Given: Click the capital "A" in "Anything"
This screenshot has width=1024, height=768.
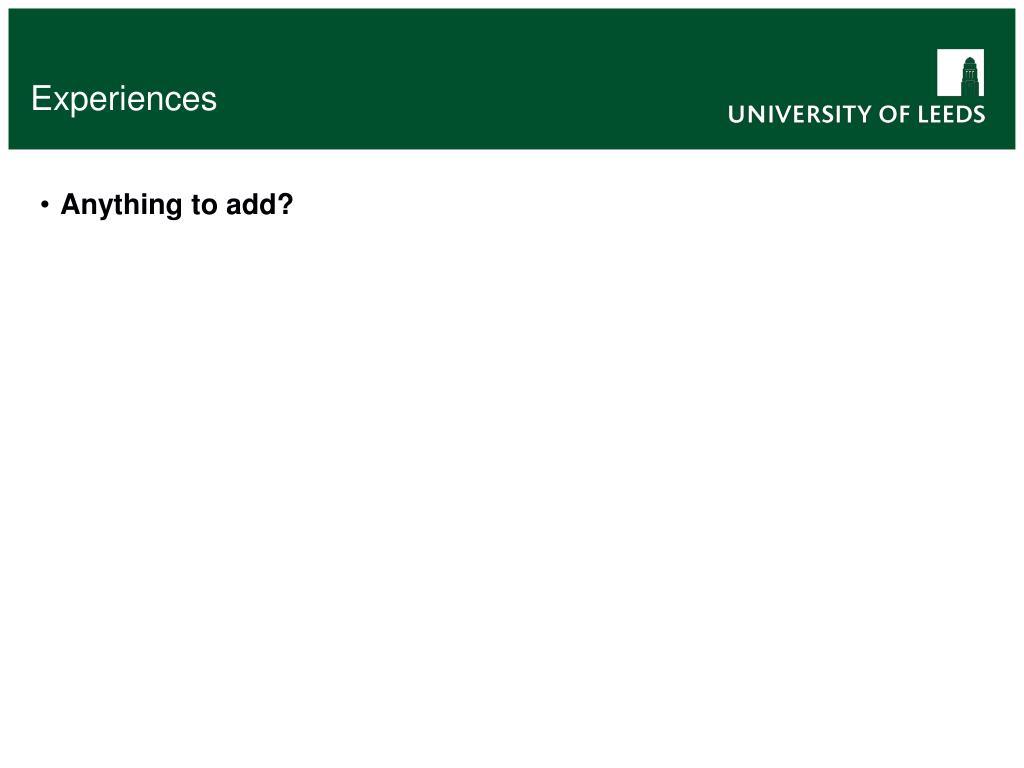Looking at the screenshot, I should [x=71, y=204].
